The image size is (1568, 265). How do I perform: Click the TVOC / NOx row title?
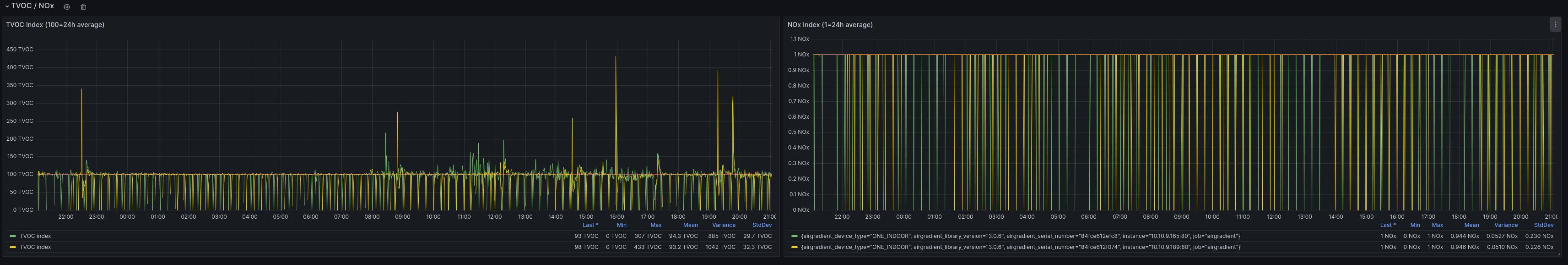point(32,6)
